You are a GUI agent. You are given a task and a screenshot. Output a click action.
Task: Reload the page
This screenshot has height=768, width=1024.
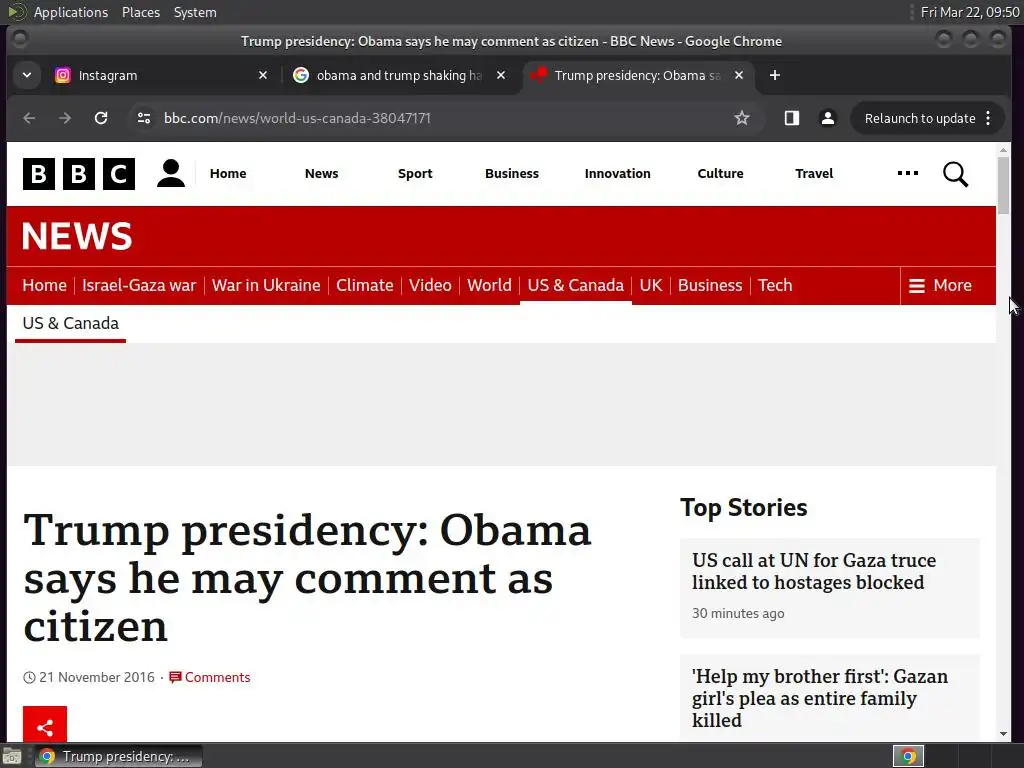101,118
